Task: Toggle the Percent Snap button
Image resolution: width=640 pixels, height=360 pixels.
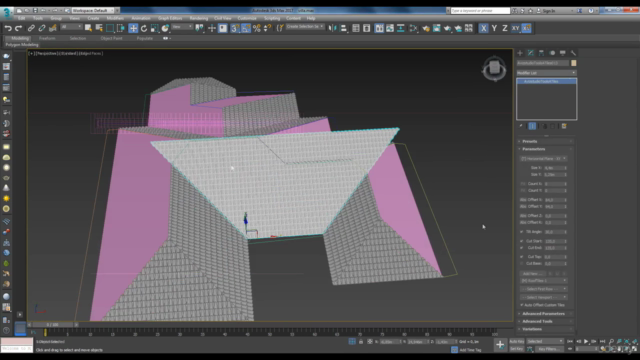Action: [257, 28]
